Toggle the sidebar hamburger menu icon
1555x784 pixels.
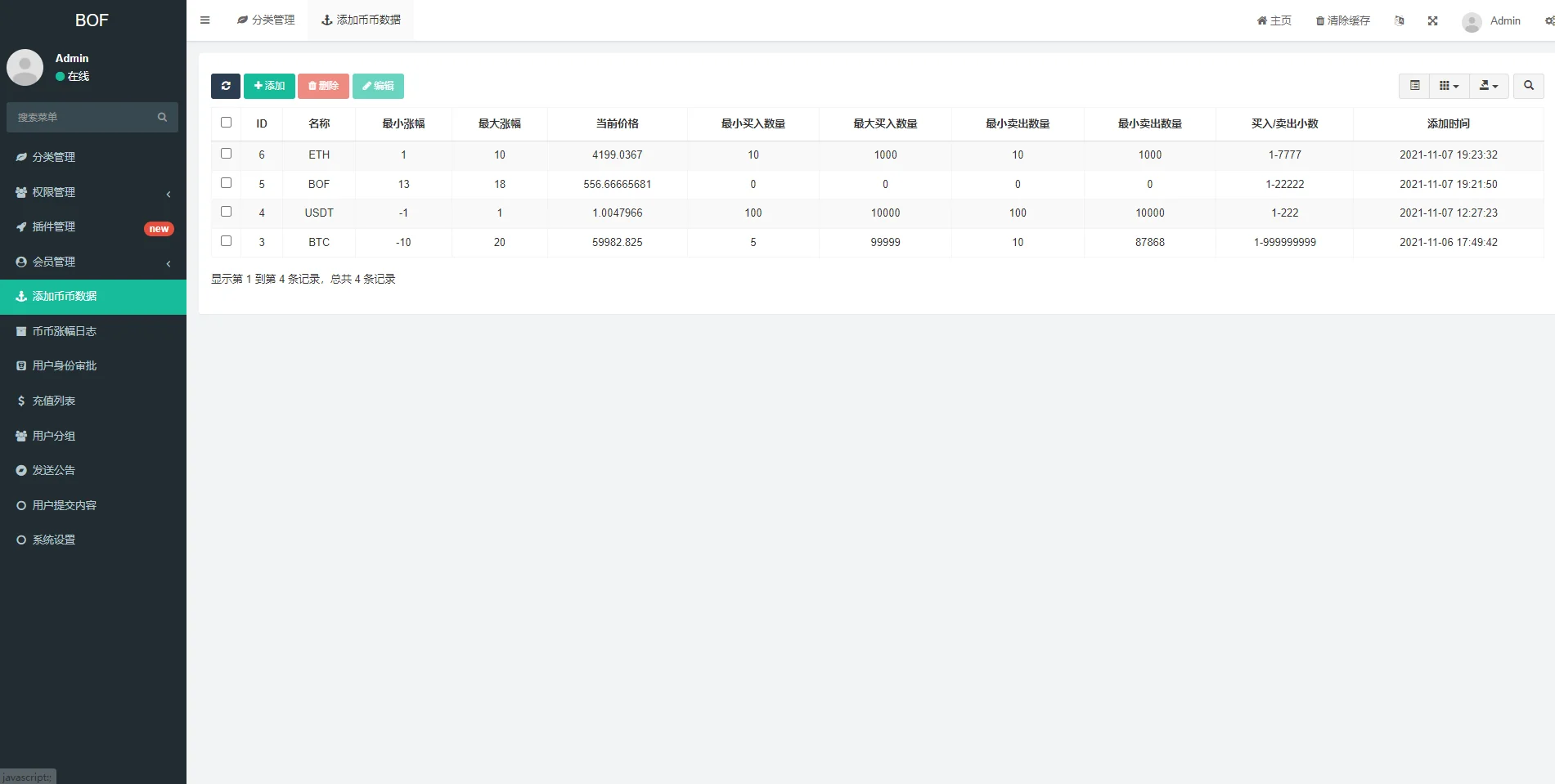click(205, 20)
